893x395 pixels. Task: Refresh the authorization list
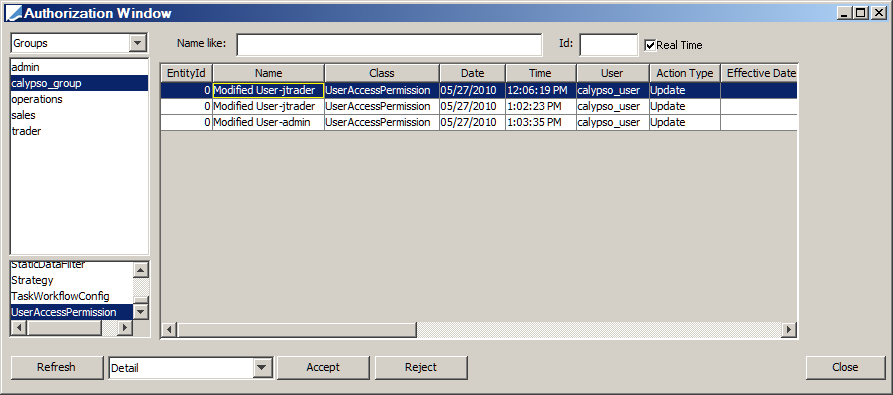[x=56, y=368]
